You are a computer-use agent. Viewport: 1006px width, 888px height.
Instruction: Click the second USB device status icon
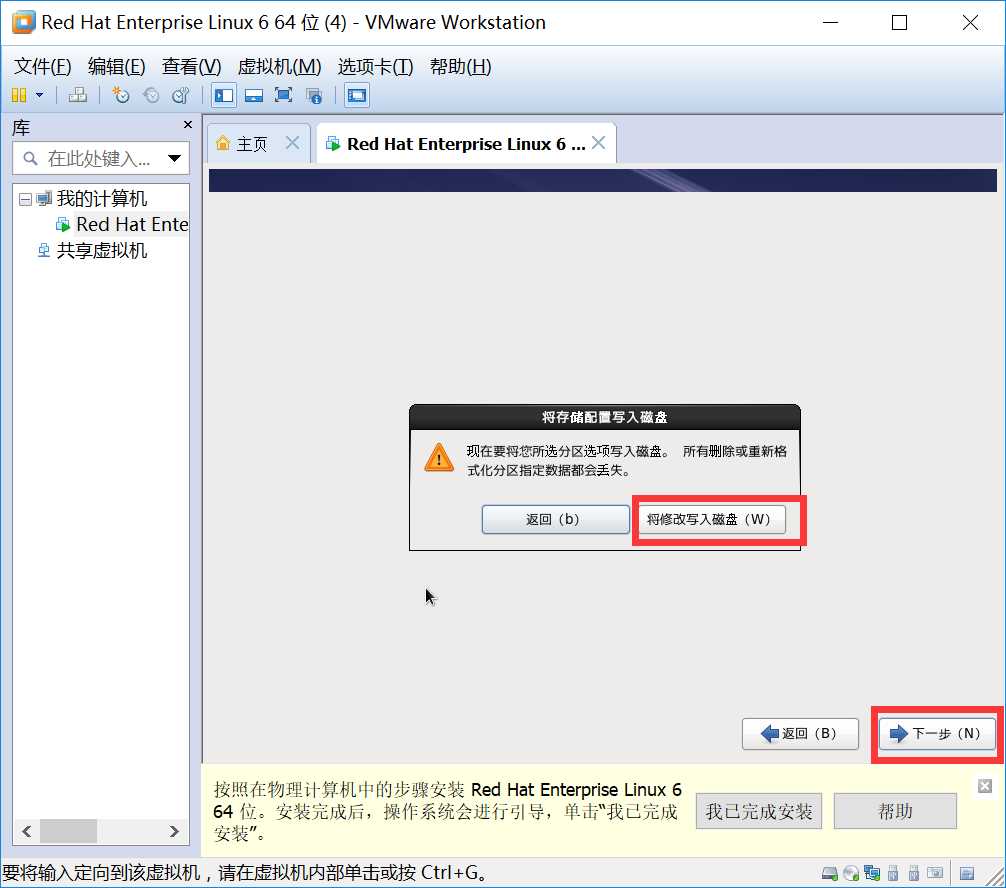click(x=914, y=873)
